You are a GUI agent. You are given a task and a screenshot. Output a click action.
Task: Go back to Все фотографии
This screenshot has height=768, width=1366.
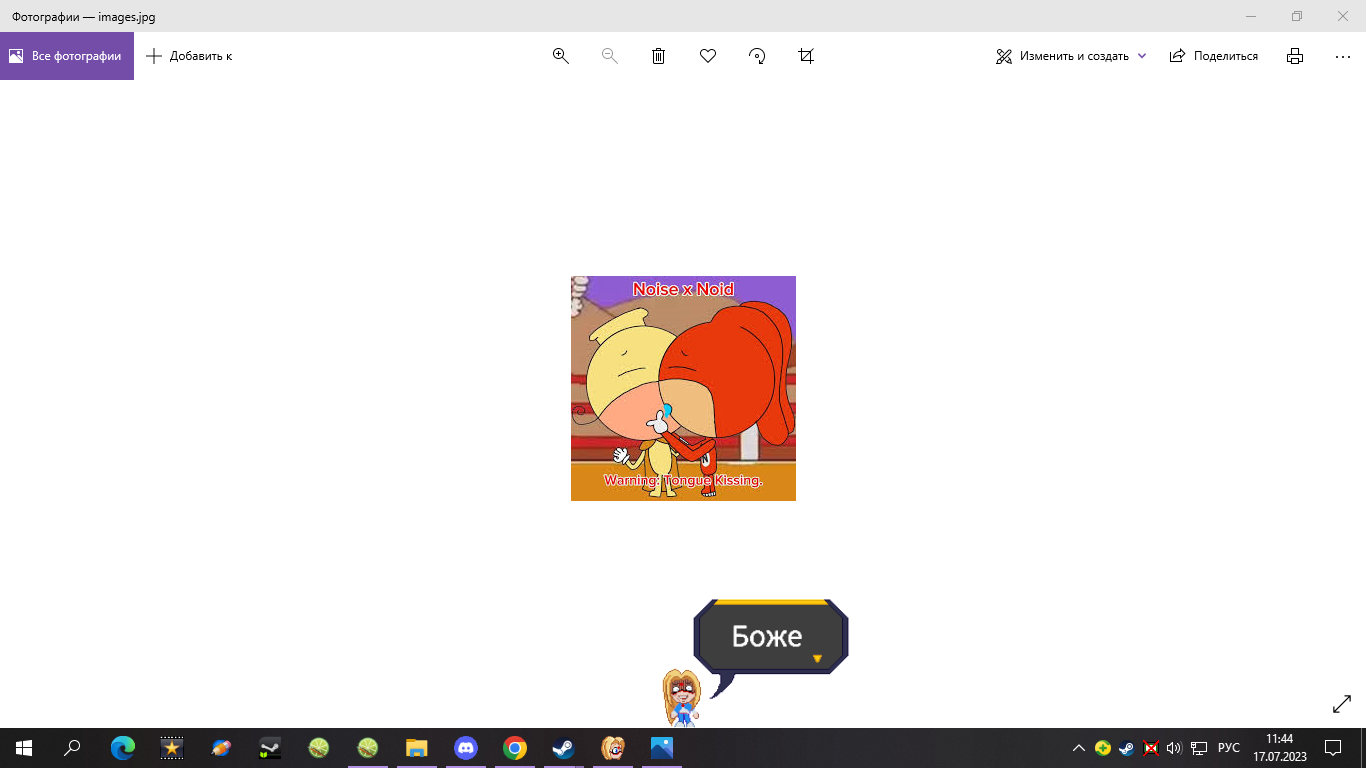coord(67,56)
